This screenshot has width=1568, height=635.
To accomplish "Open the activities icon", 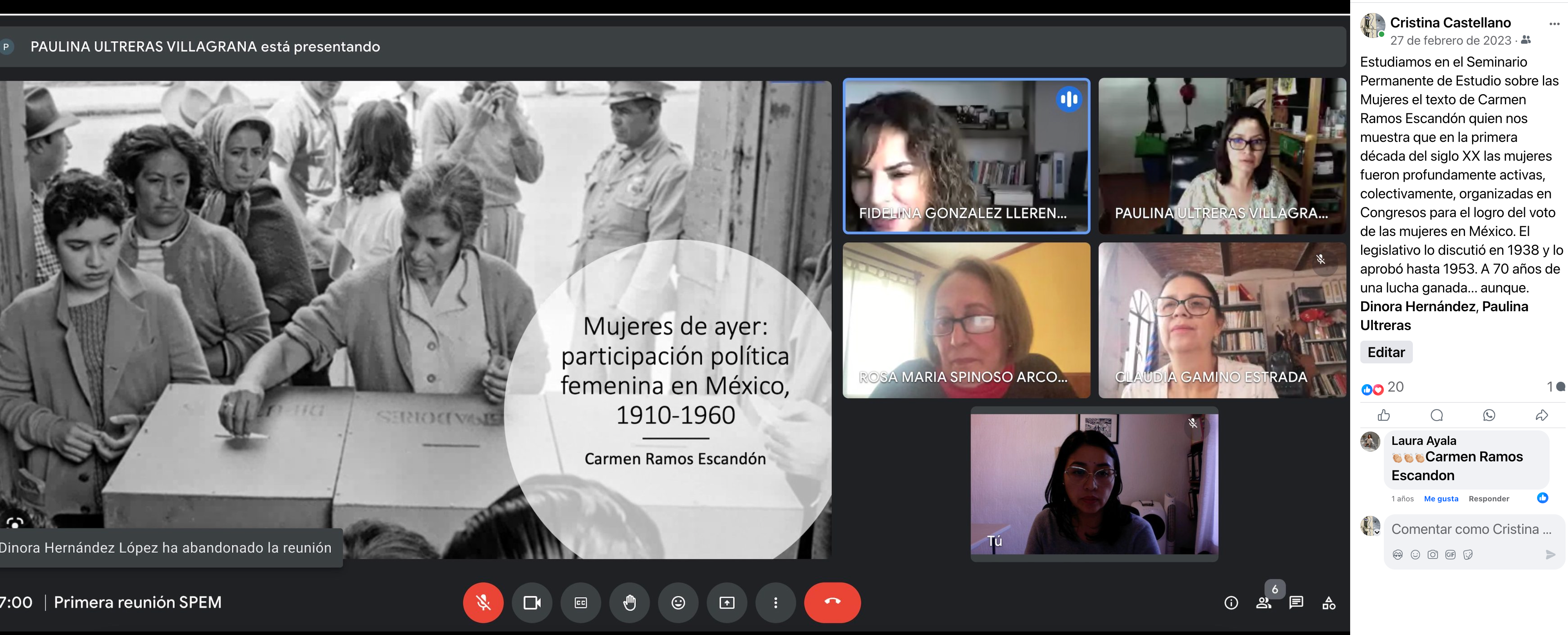I will click(1329, 603).
